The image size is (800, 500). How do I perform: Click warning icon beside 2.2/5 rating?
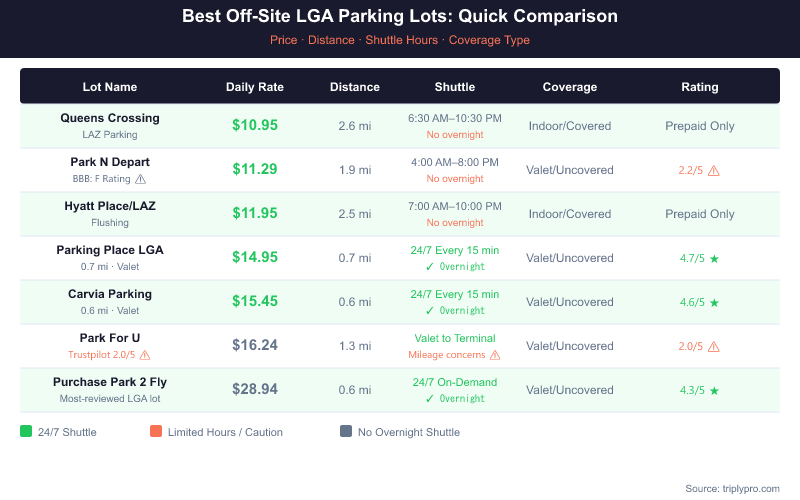tap(713, 171)
